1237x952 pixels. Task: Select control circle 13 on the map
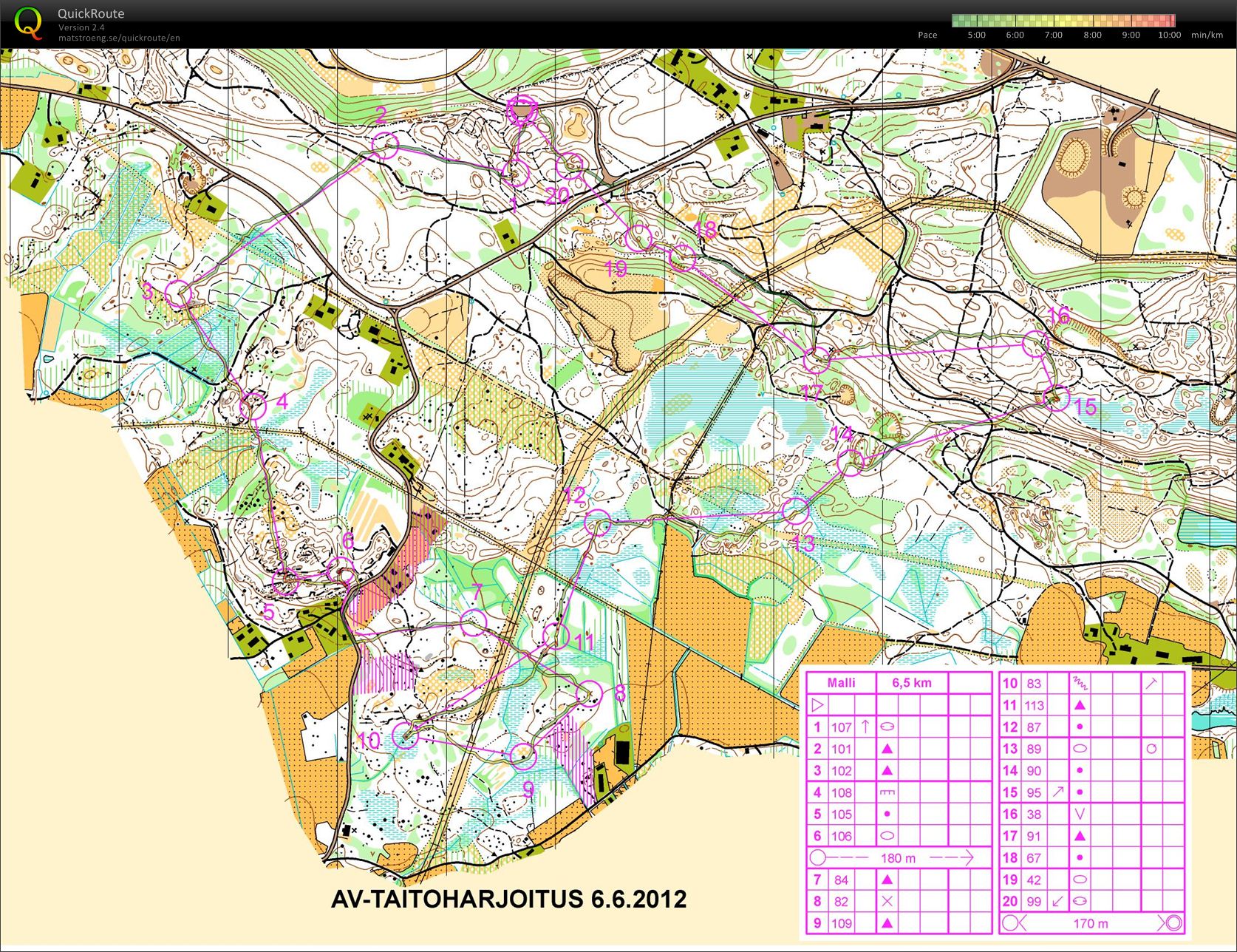pos(796,511)
